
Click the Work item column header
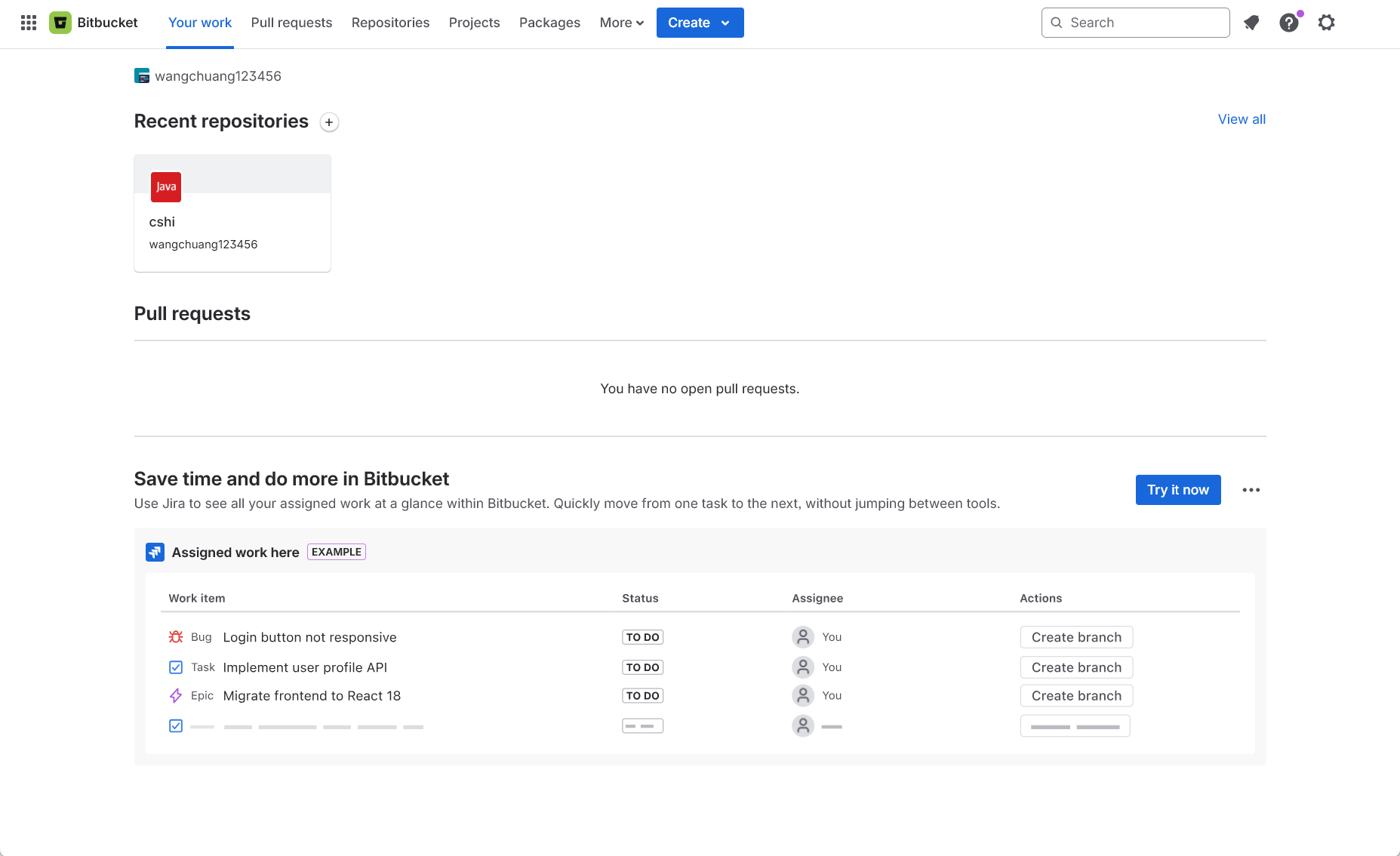197,598
